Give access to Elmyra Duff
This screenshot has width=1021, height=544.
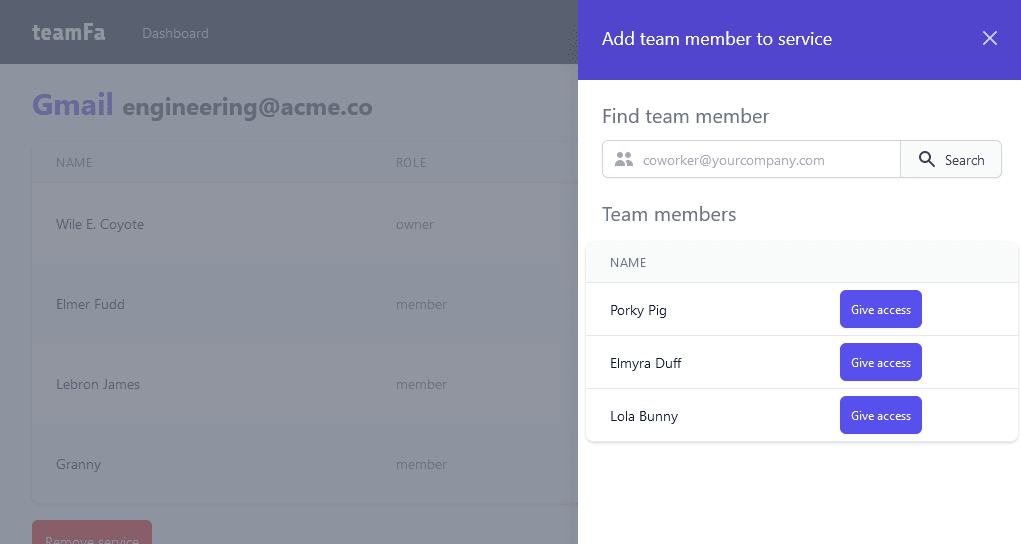[880, 362]
